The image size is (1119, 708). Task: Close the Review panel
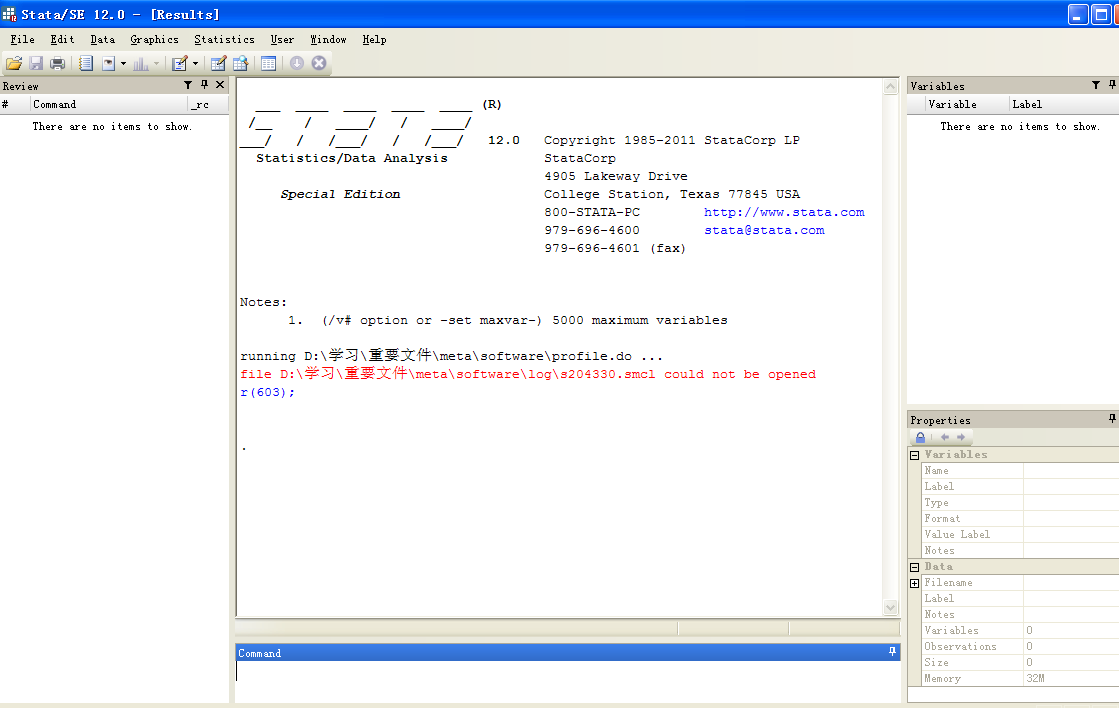click(220, 85)
